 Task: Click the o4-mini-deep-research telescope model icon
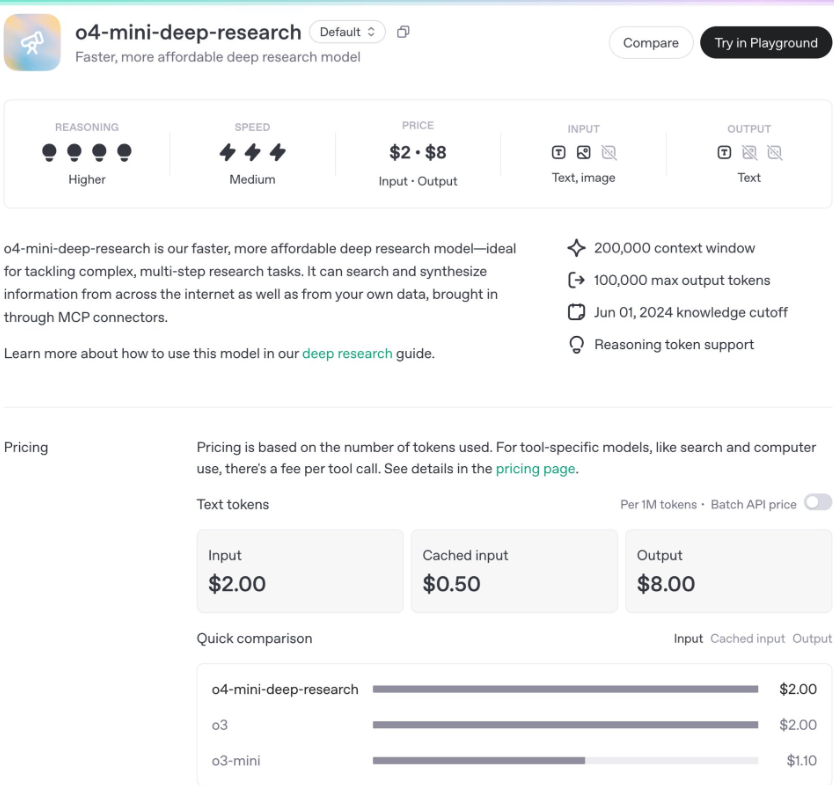[x=32, y=43]
